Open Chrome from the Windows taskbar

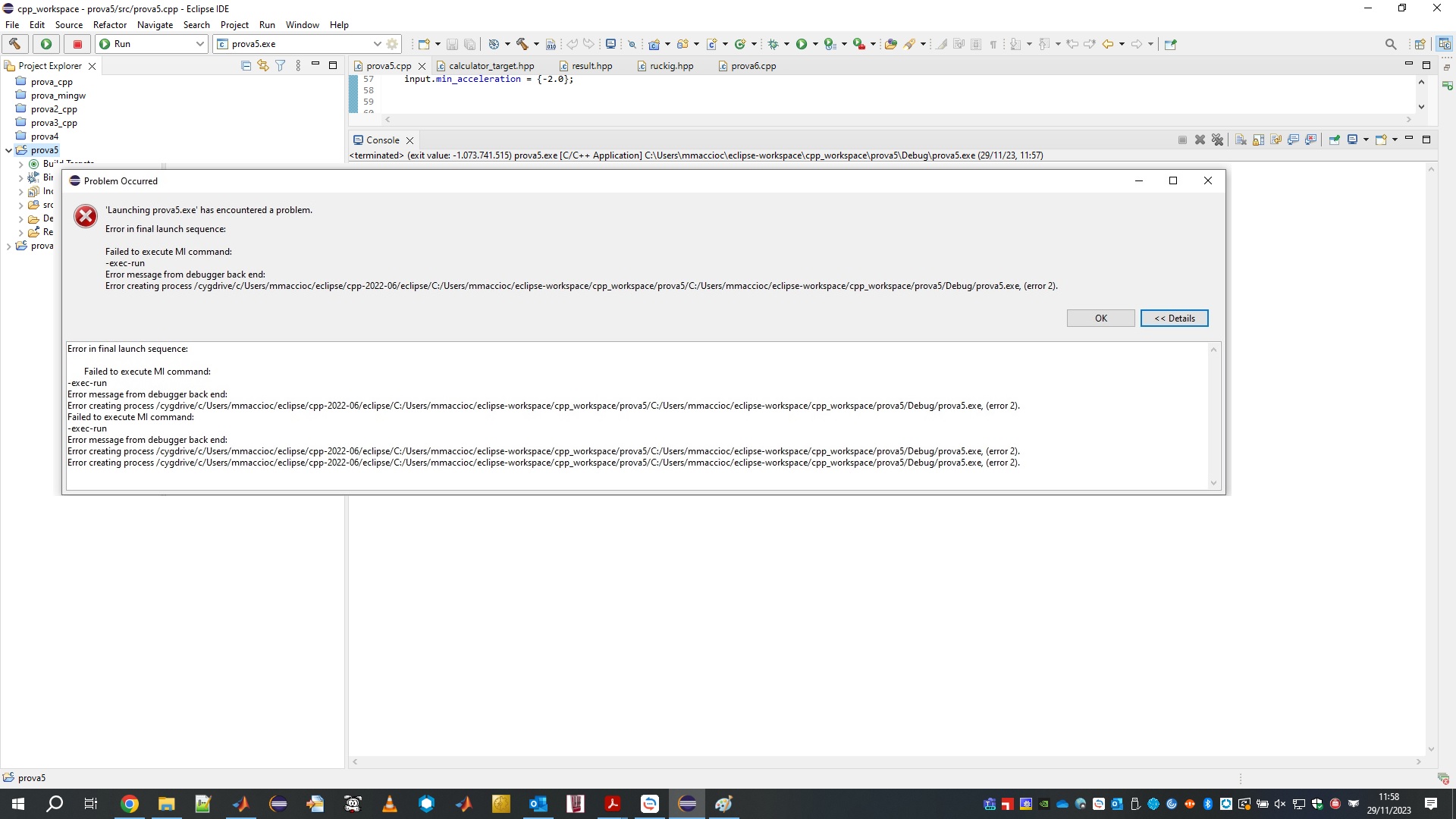130,804
